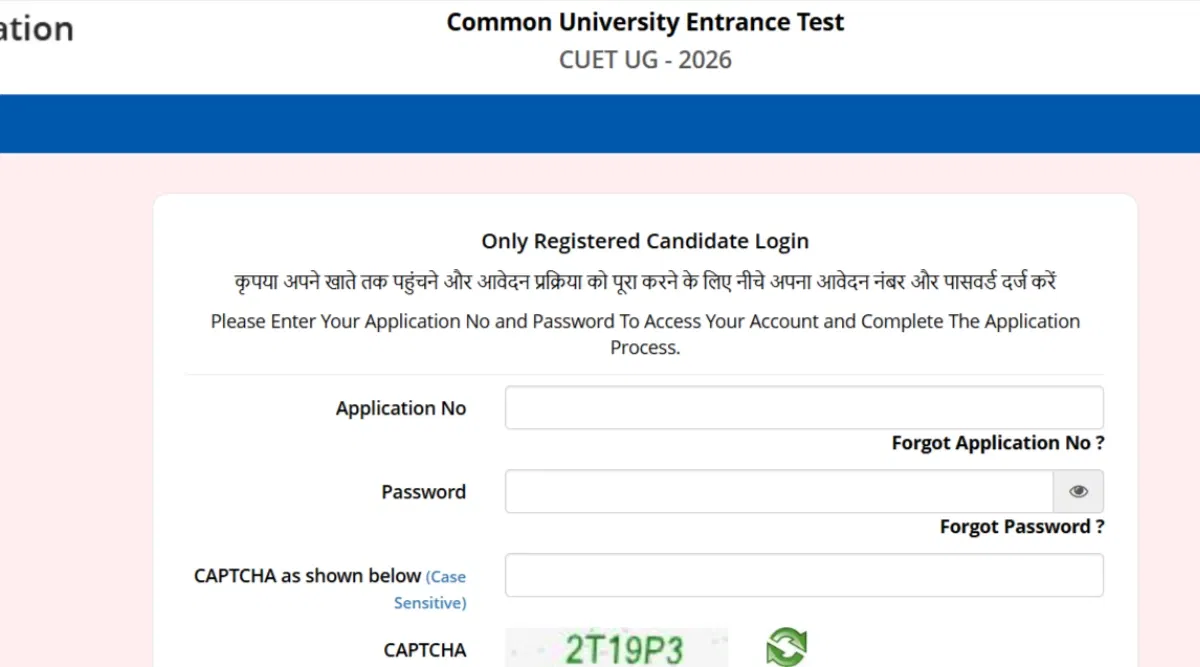The height and width of the screenshot is (667, 1200).
Task: Click inside the Application No field
Action: click(x=804, y=407)
